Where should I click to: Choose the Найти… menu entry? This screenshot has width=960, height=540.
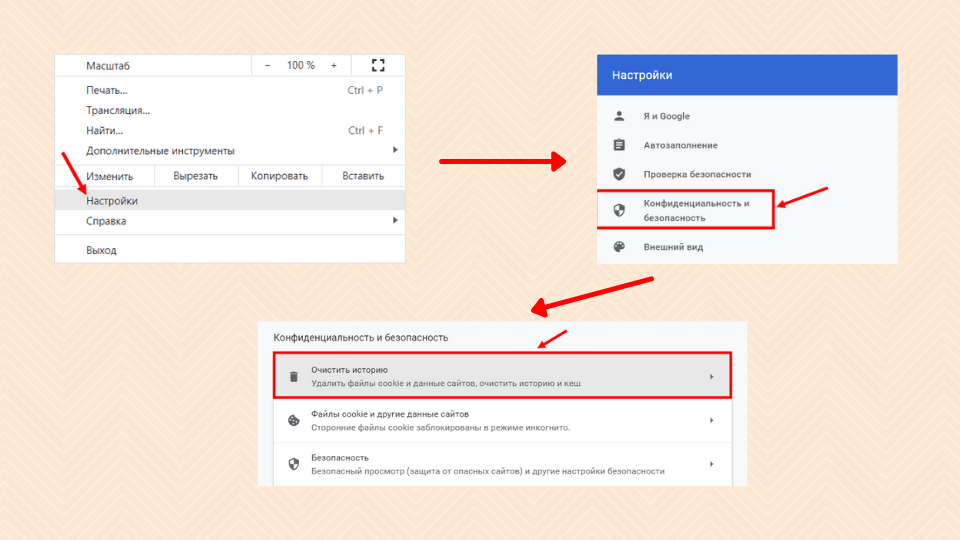pyautogui.click(x=104, y=130)
